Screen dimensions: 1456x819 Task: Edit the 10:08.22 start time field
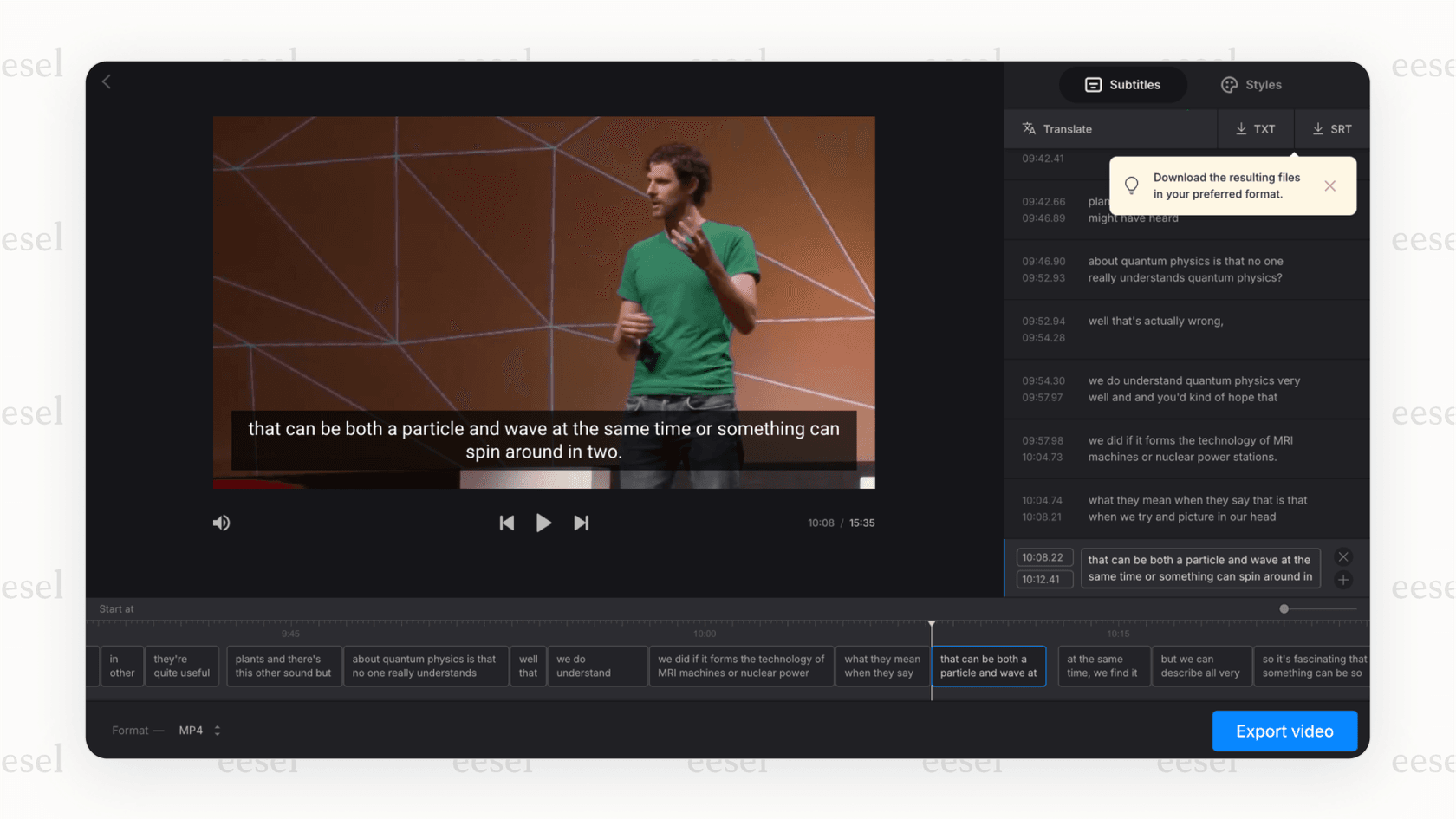(1044, 556)
